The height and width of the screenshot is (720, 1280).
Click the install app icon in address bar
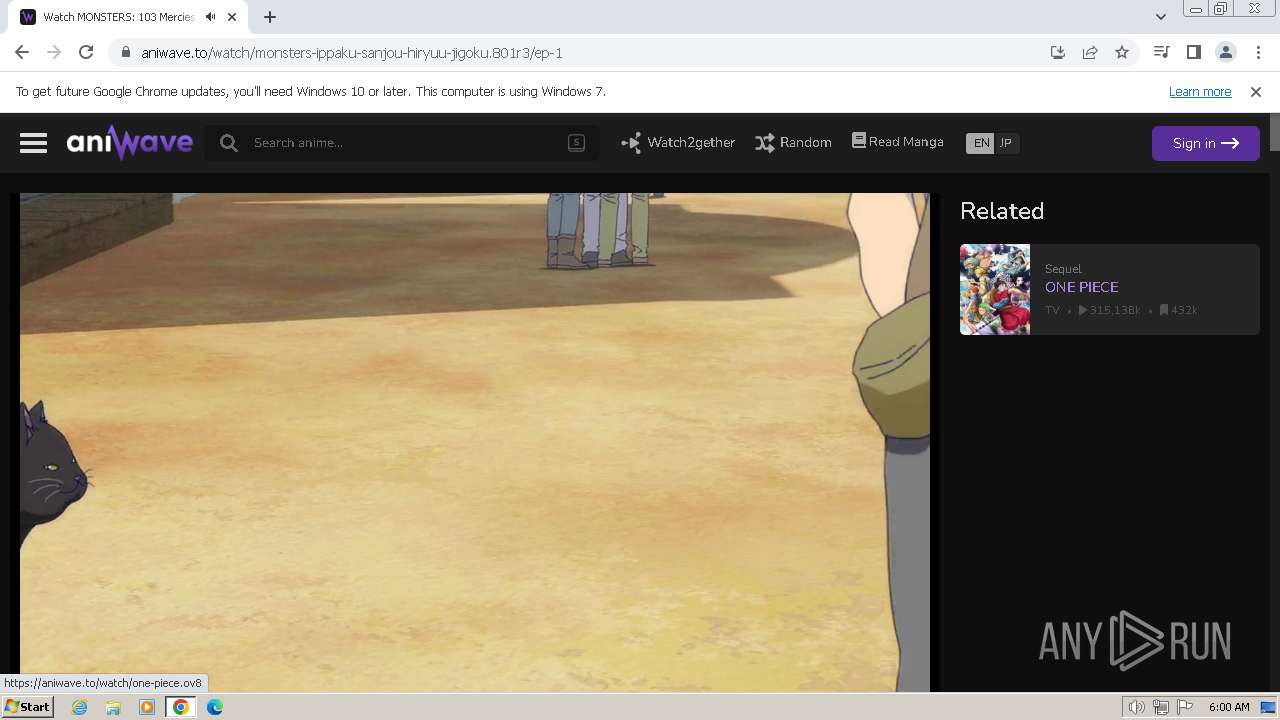click(1058, 53)
